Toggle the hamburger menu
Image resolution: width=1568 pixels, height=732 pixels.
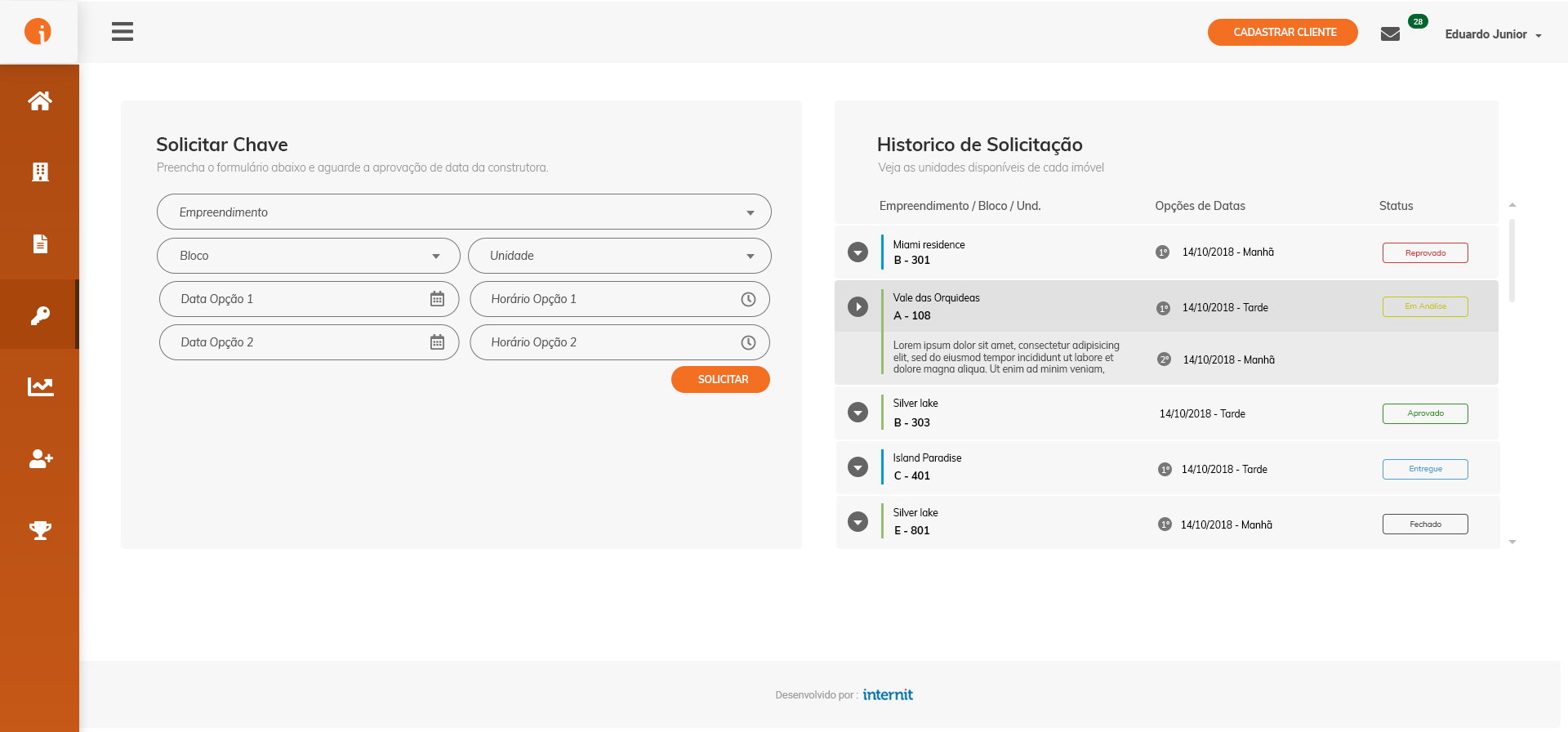122,32
